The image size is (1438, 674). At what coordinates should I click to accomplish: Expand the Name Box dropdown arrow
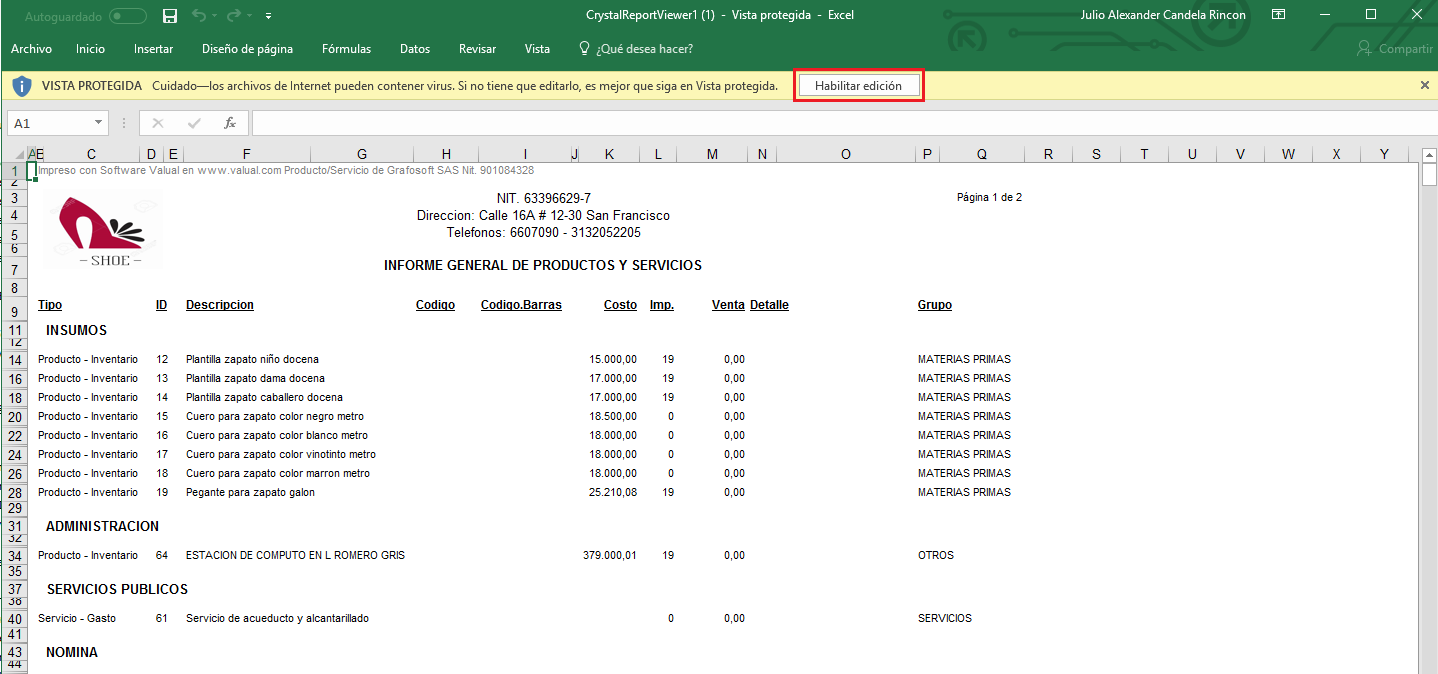98,123
